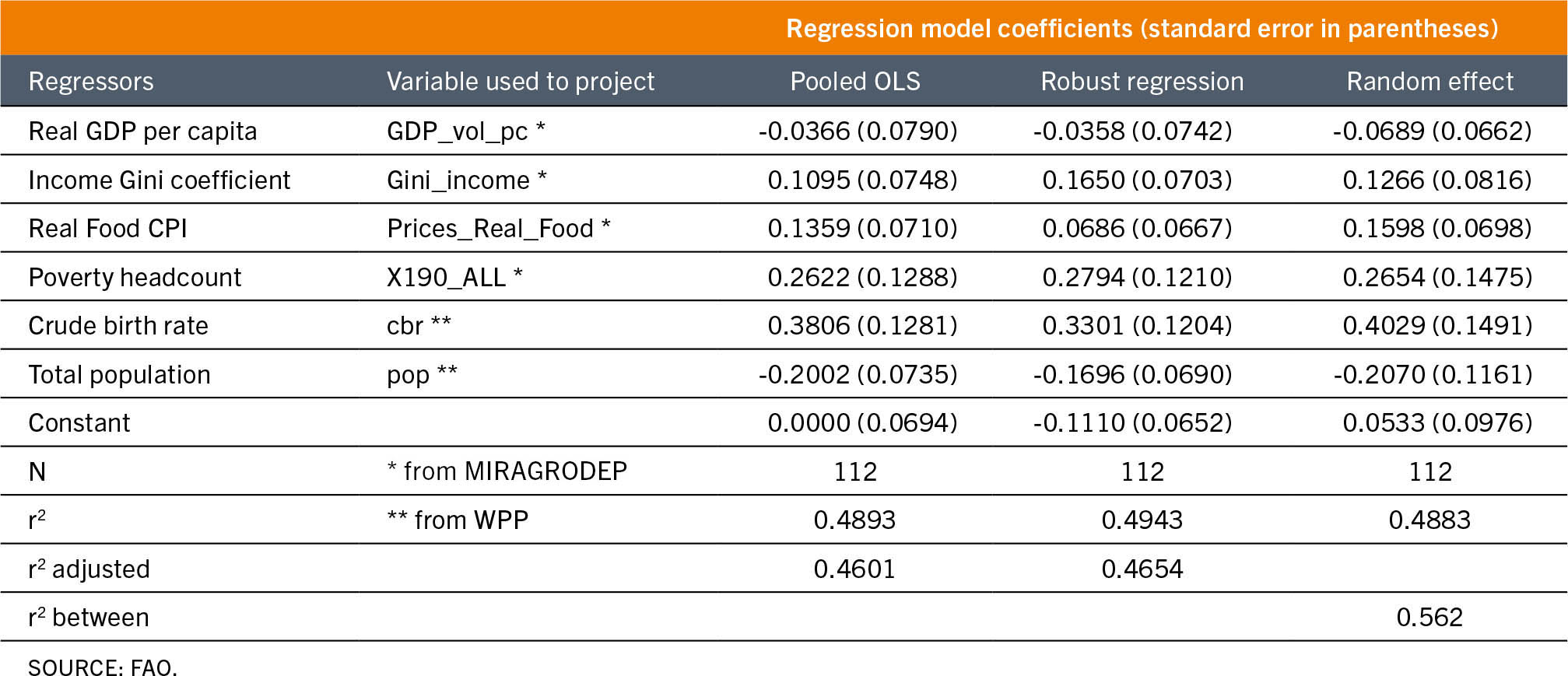Click the Robust regression value -0.1696 (0.0690)

click(1132, 374)
